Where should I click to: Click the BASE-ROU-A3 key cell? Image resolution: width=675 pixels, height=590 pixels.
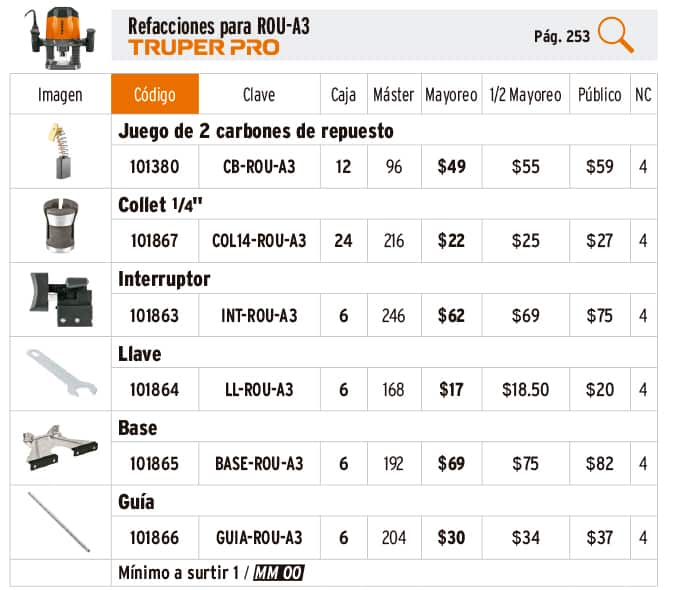pos(259,464)
